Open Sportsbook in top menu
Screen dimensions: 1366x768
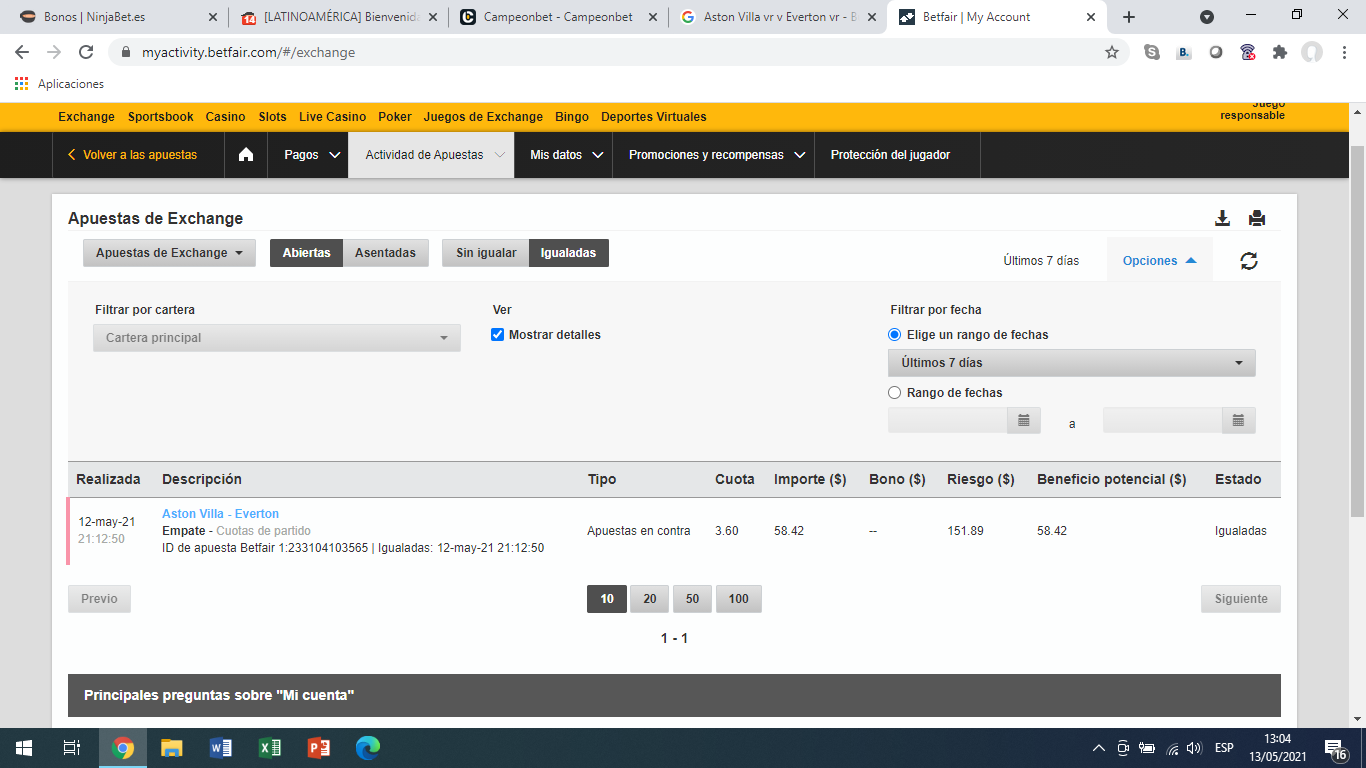[160, 117]
